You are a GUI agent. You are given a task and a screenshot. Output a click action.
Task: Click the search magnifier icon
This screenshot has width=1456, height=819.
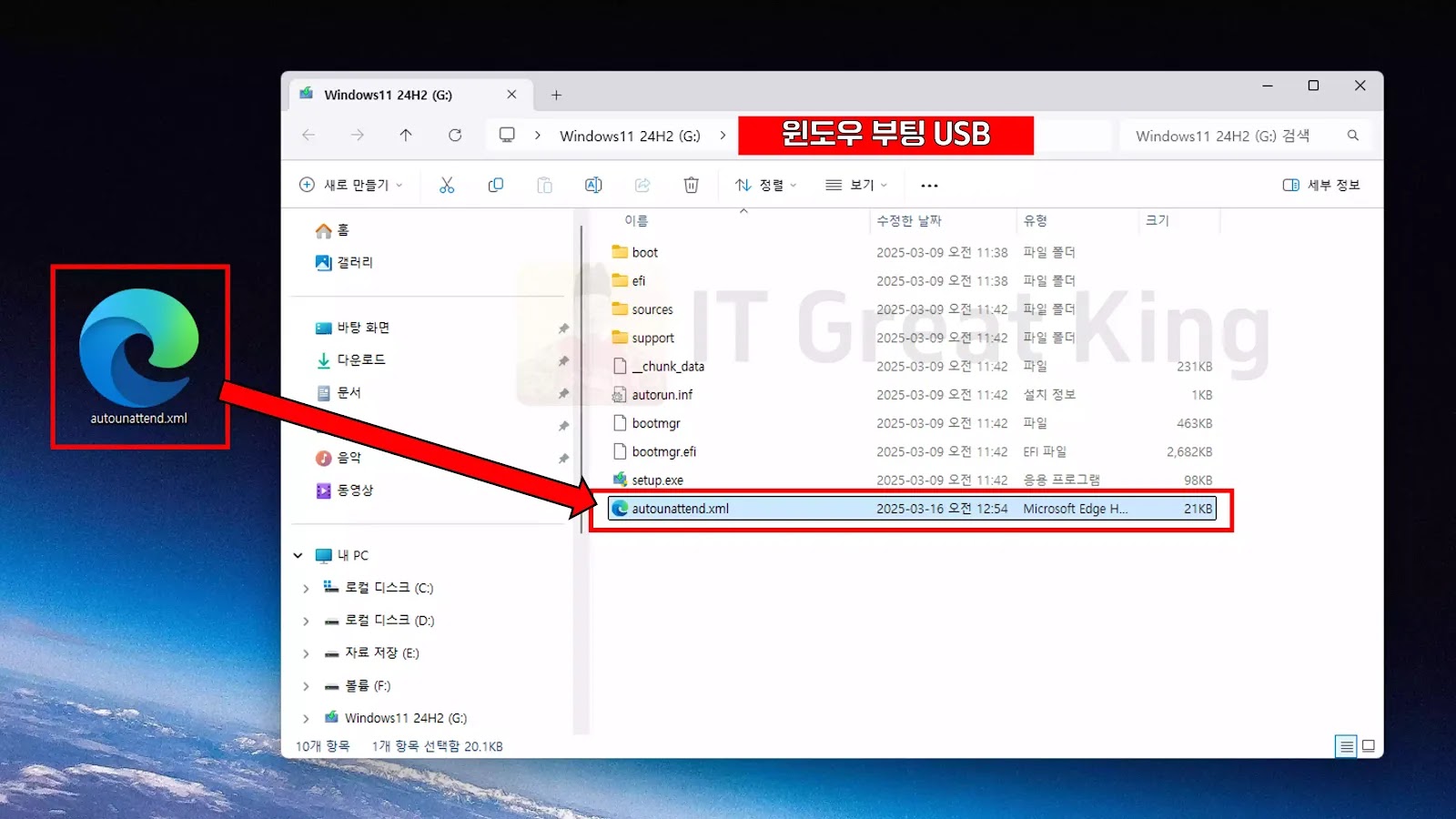[1353, 136]
